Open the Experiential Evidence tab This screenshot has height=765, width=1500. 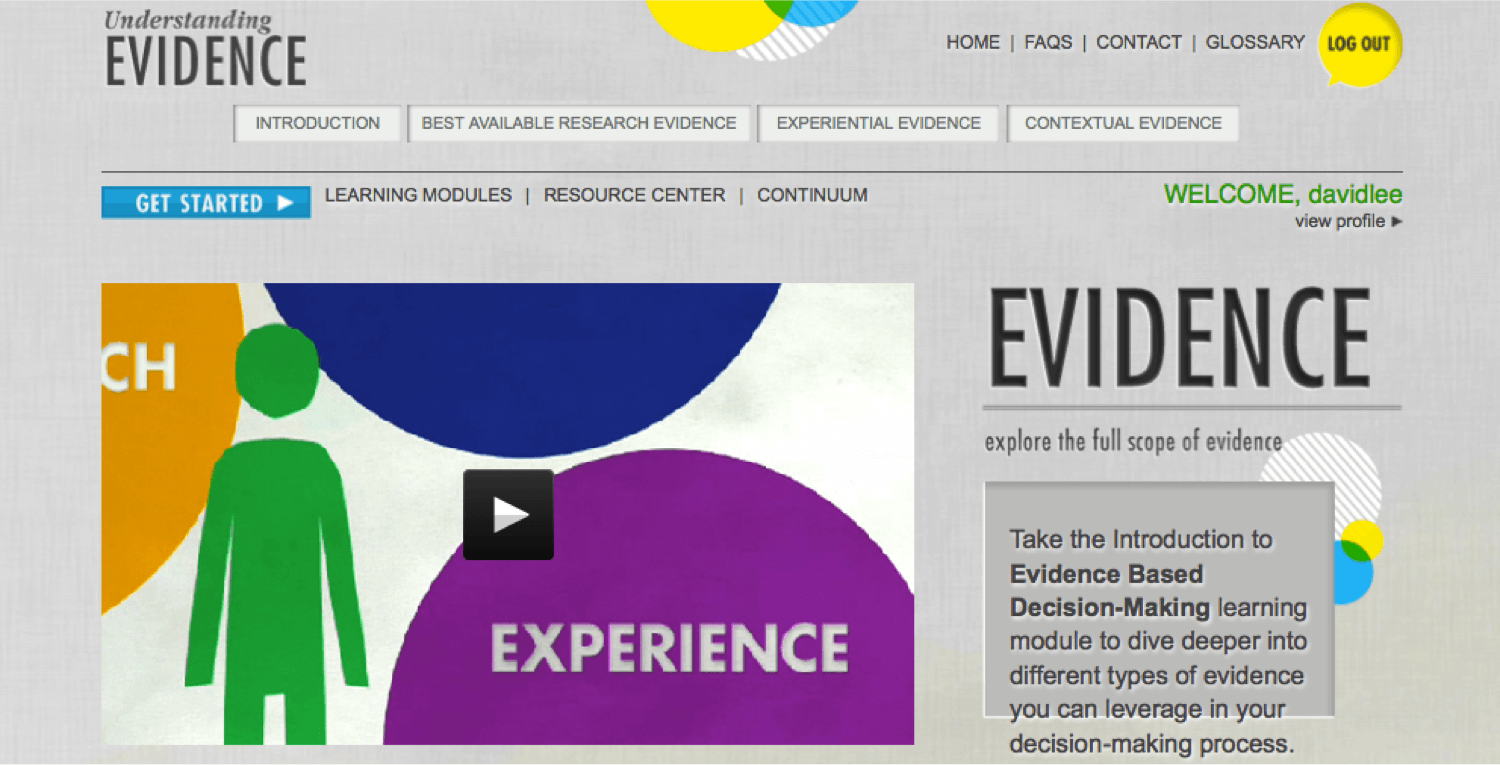click(x=878, y=123)
